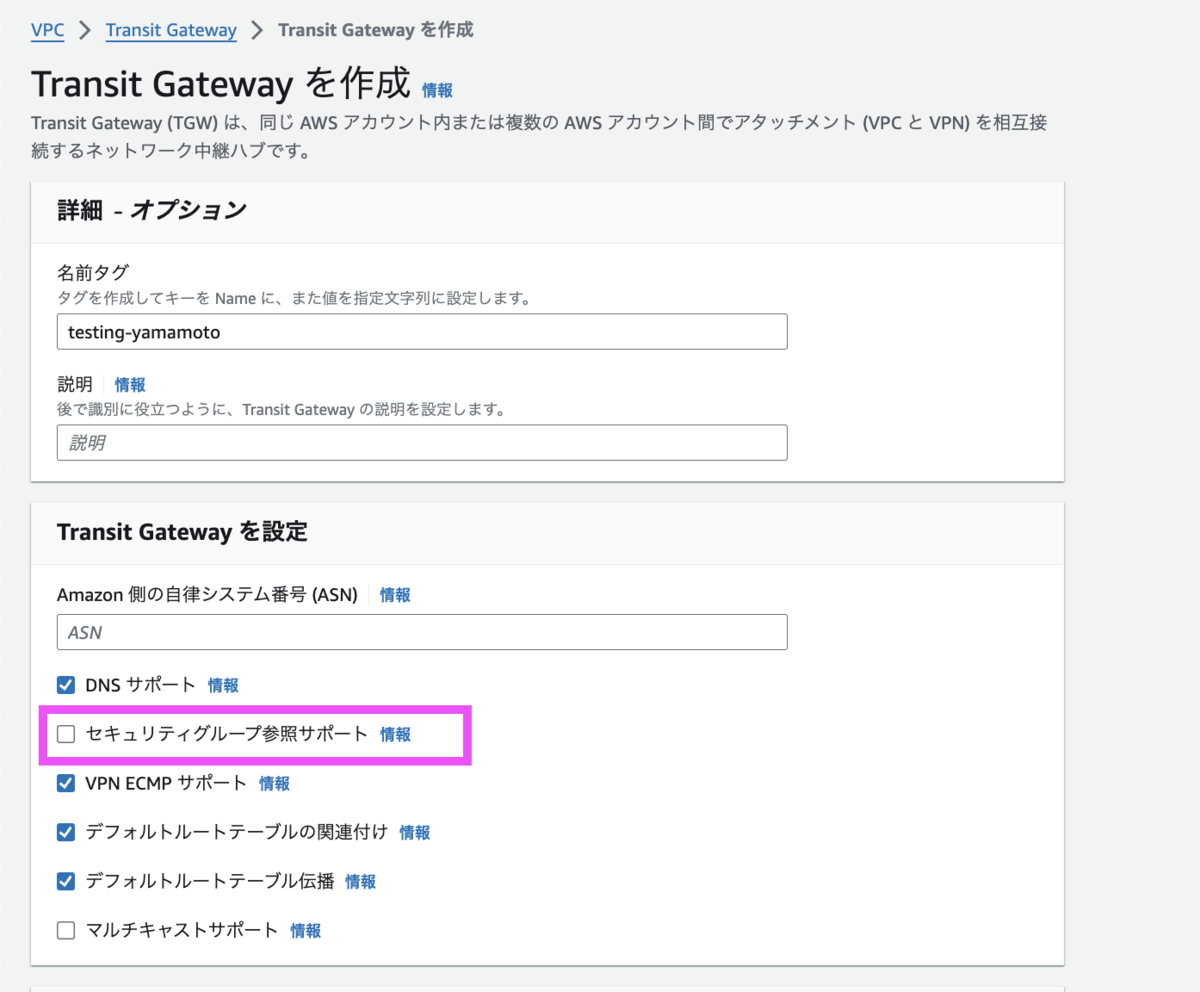Click breadcrumb text Transit Gateway を作成
1200x992 pixels.
(376, 30)
